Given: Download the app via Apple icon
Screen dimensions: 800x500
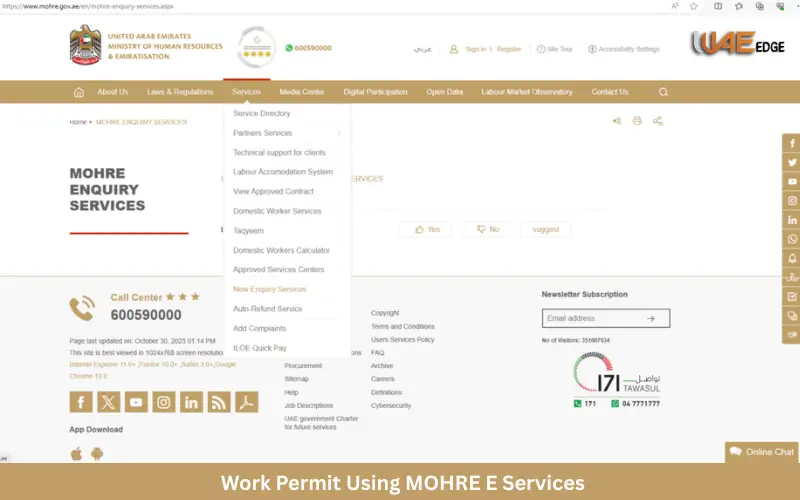Looking at the screenshot, I should pyautogui.click(x=77, y=454).
